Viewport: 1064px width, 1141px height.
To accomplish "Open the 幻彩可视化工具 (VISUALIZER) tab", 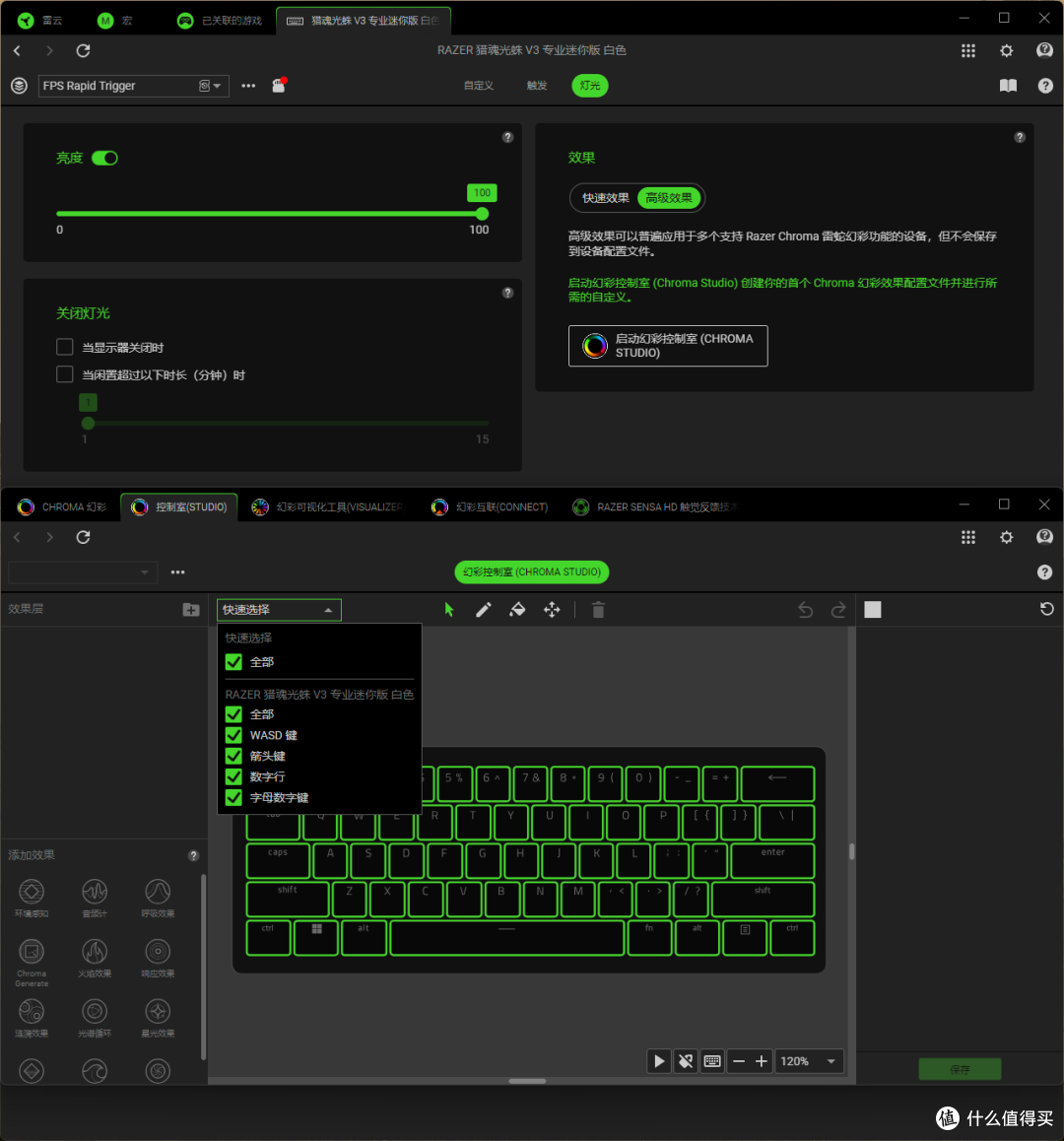I will (327, 507).
